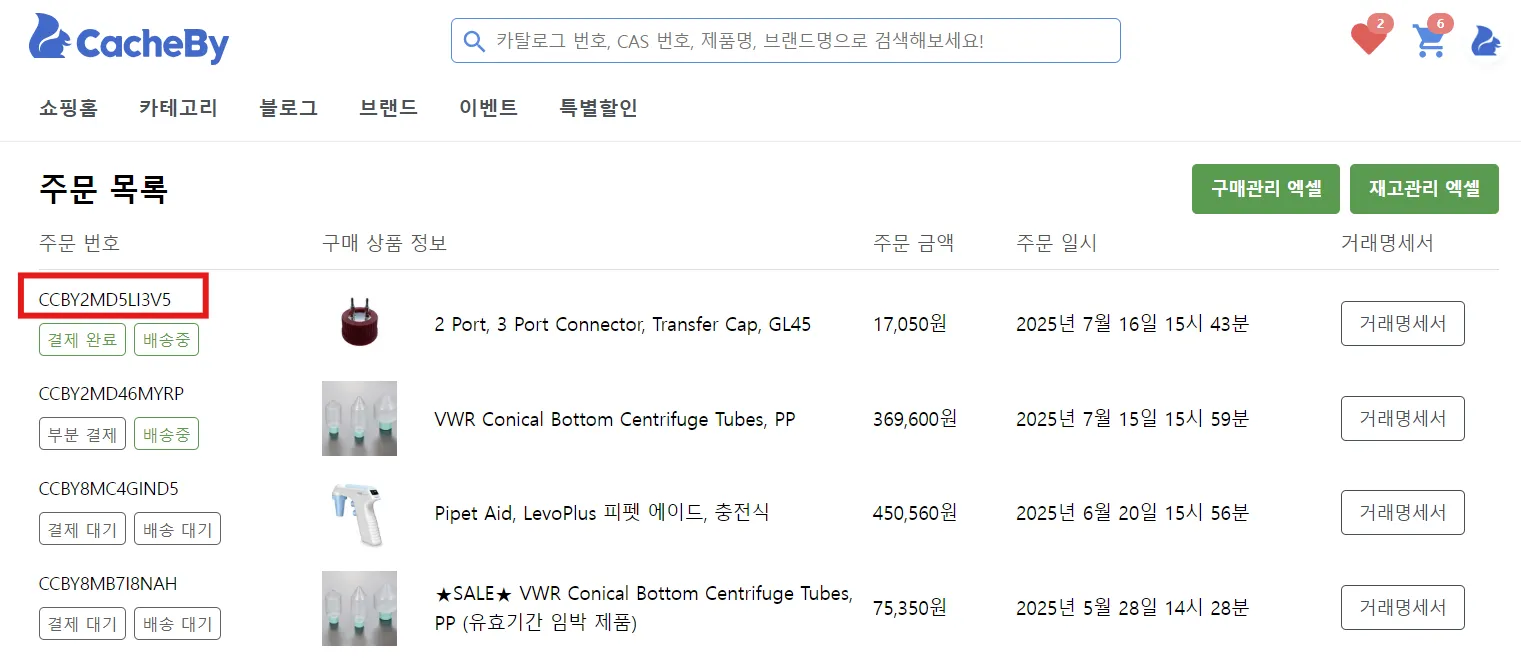Screen dimensions: 1521x658
Task: Click the 17,050원 order amount
Action: coord(910,324)
